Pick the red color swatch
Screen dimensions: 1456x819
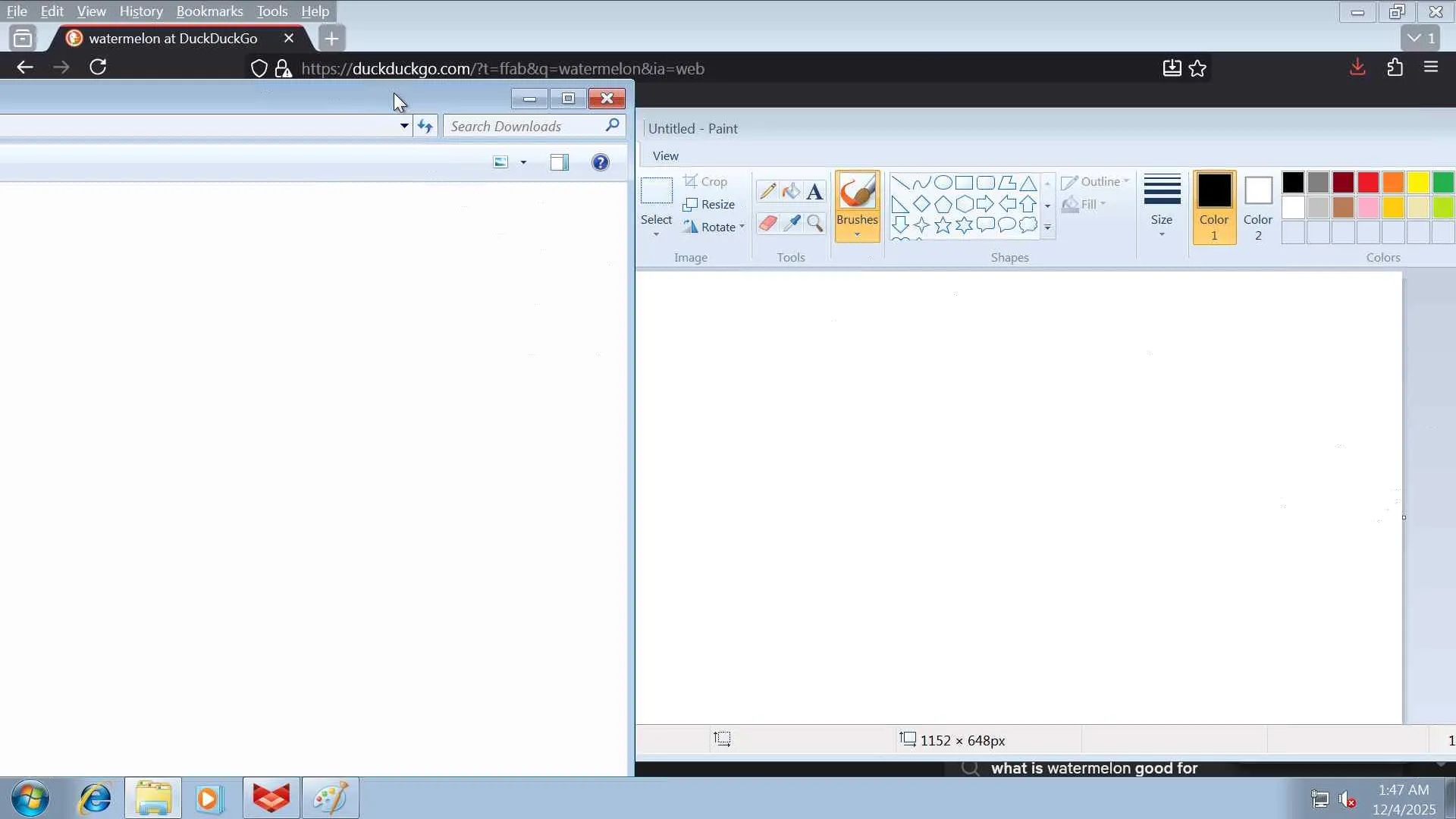click(x=1367, y=183)
